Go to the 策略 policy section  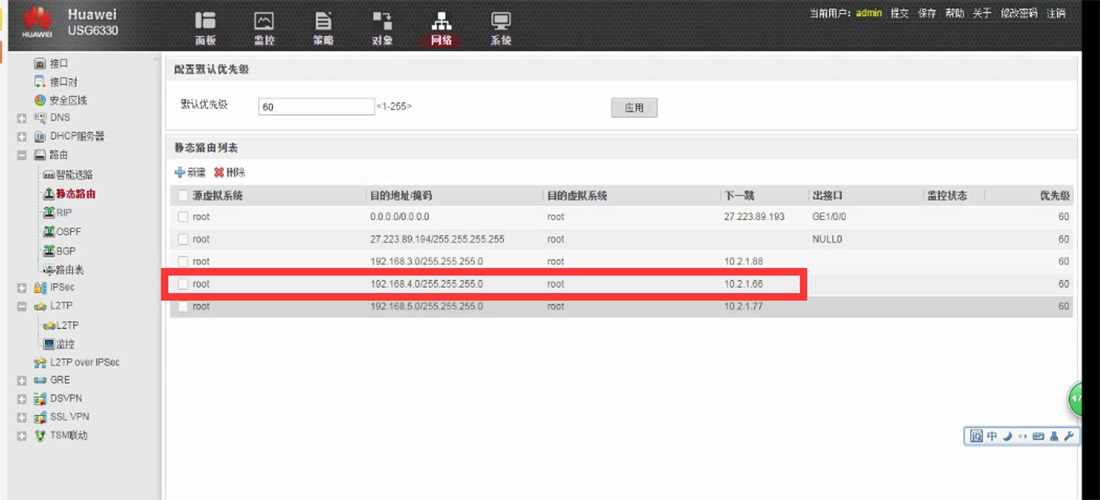coord(323,27)
